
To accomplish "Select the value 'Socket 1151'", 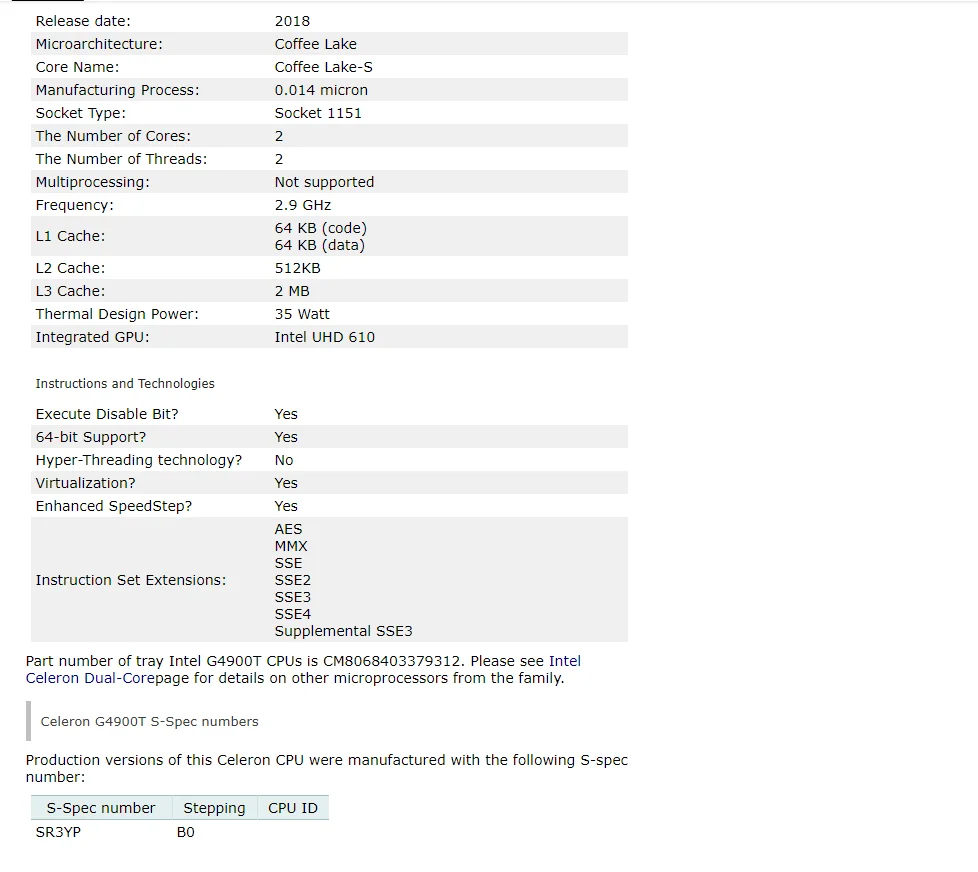I will [318, 114].
